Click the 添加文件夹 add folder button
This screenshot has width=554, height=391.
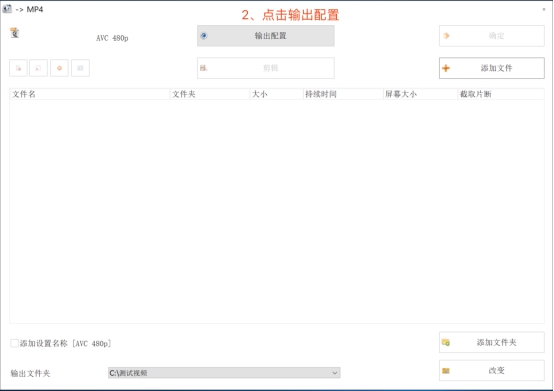pos(491,342)
